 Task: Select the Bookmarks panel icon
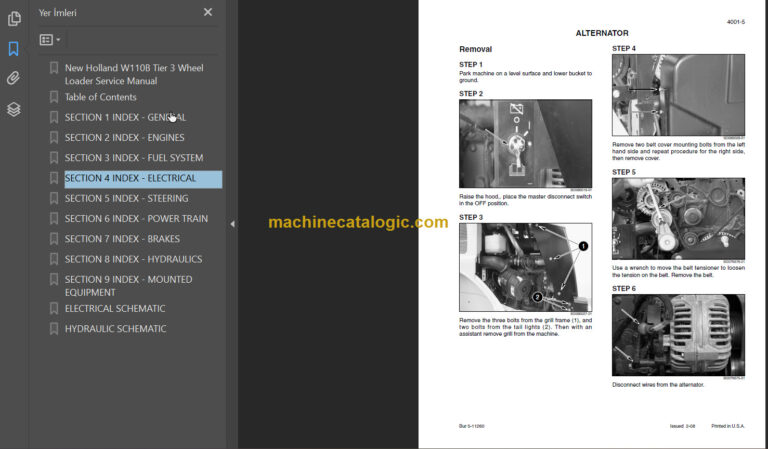[14, 48]
